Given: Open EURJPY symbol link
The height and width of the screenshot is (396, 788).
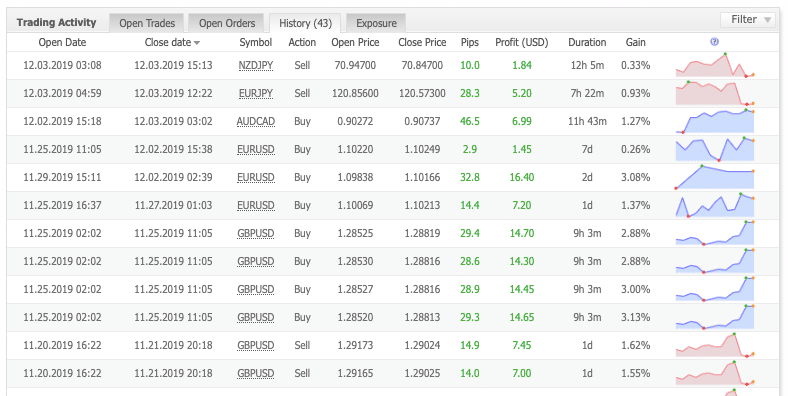Looking at the screenshot, I should 256,93.
